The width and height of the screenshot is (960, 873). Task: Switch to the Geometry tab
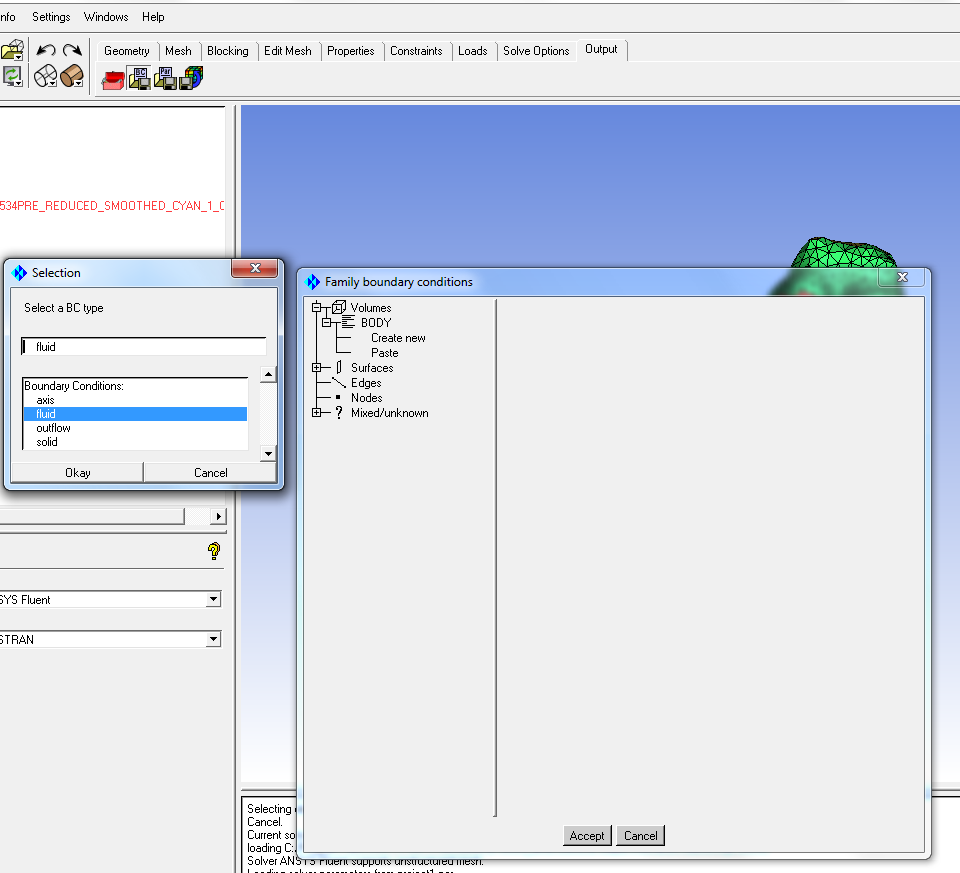(x=127, y=51)
